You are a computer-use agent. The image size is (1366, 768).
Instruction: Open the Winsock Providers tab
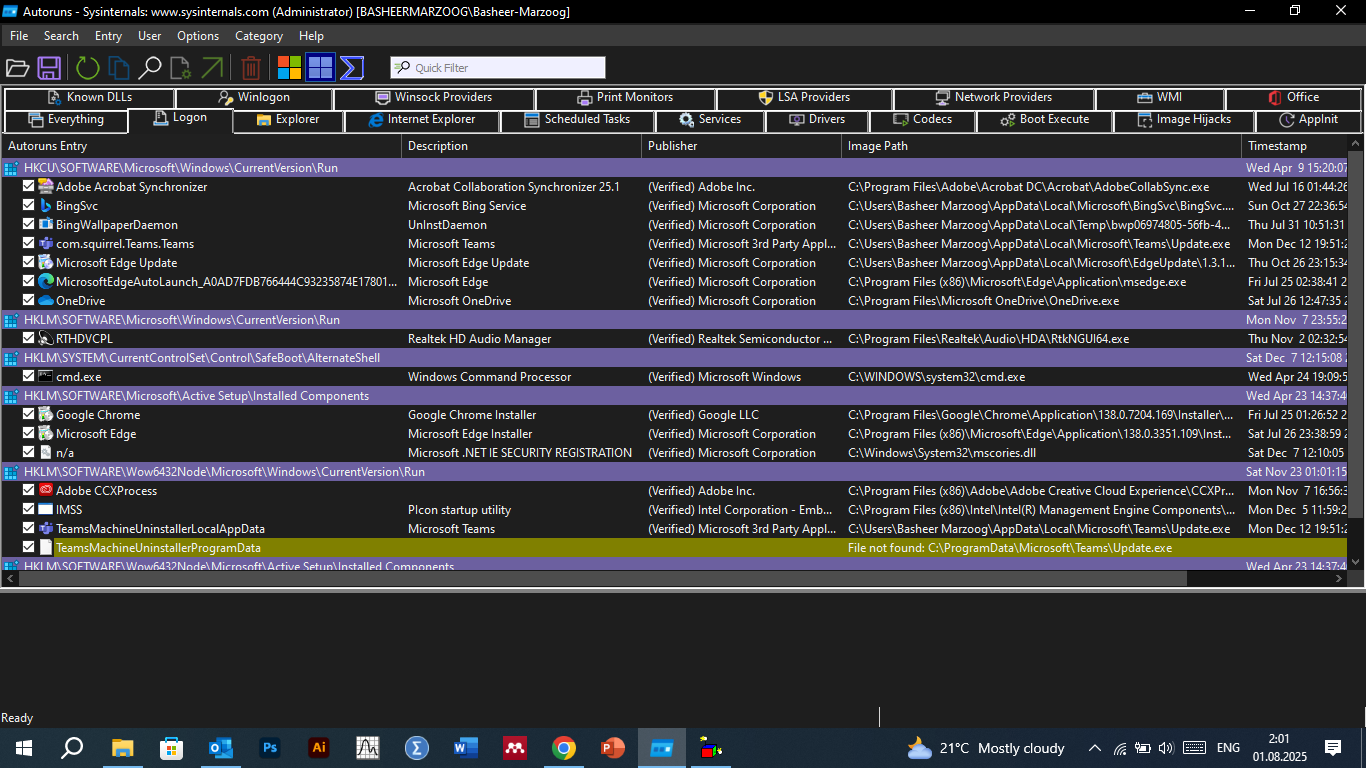434,98
